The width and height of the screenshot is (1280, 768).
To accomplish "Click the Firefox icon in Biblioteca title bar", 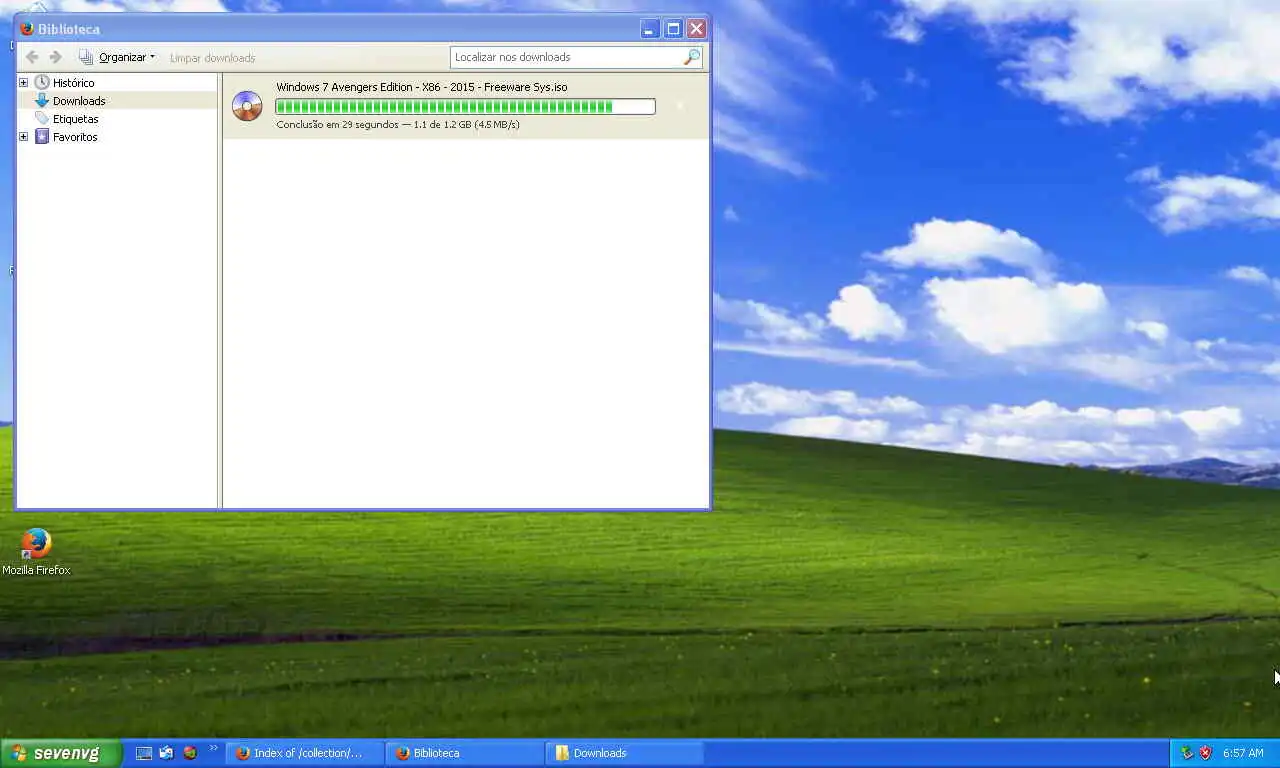I will (27, 29).
